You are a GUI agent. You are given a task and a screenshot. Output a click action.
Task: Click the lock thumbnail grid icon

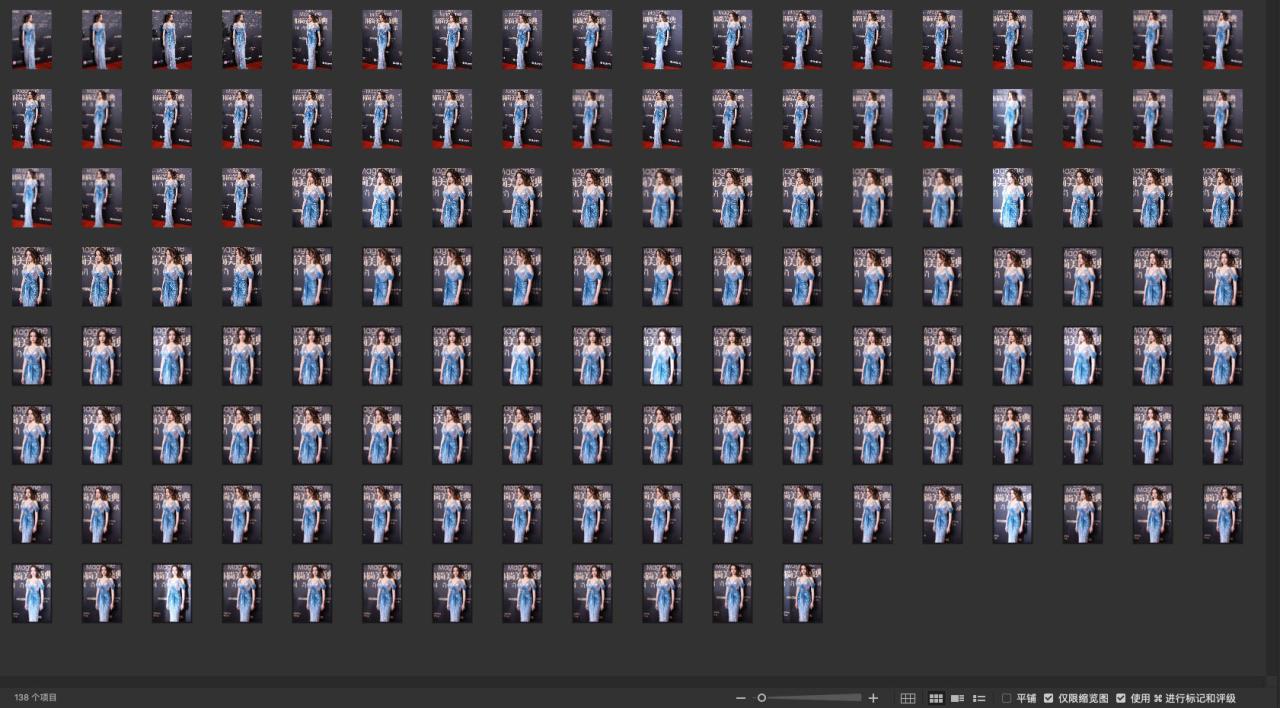[908, 698]
